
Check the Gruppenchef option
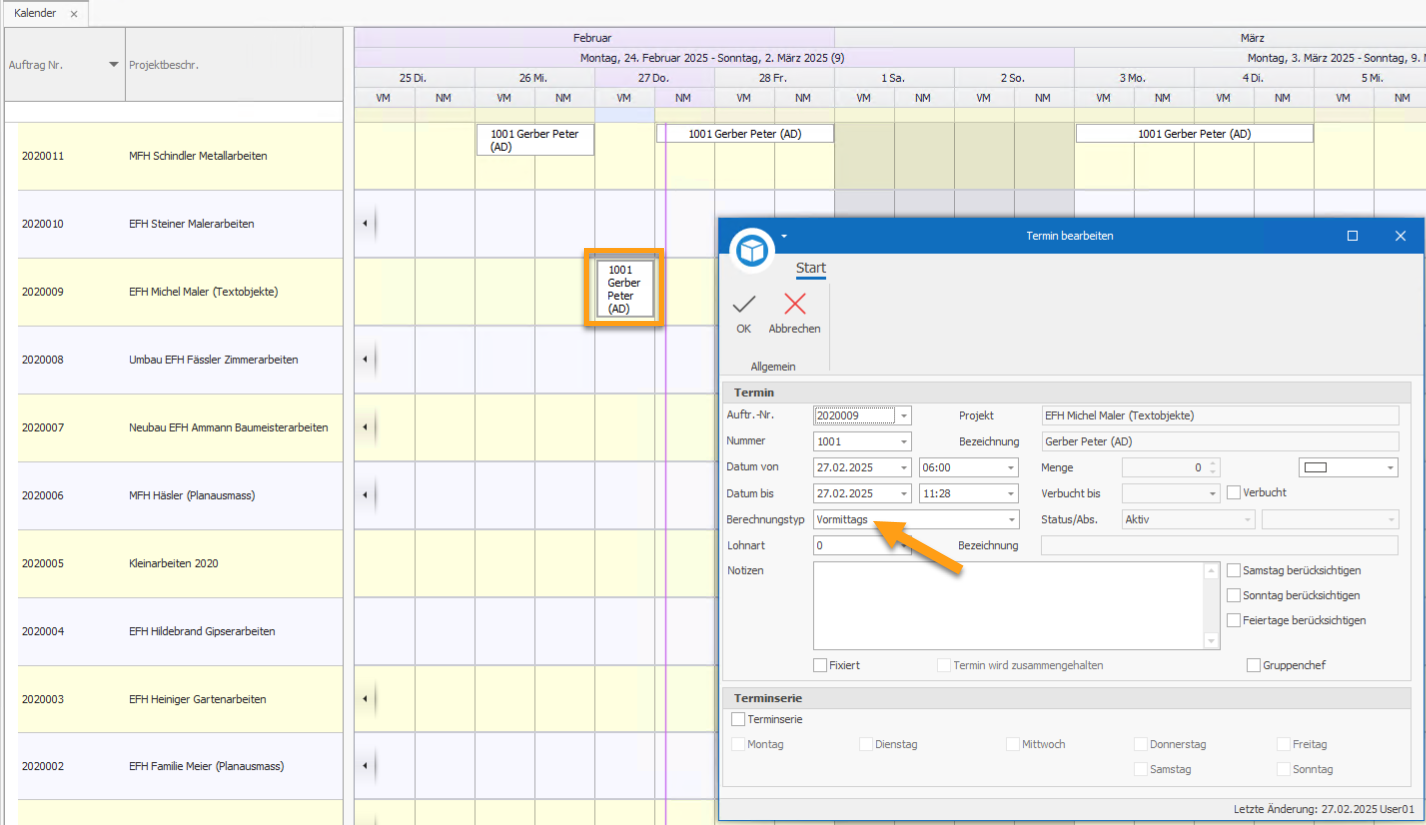click(1253, 665)
